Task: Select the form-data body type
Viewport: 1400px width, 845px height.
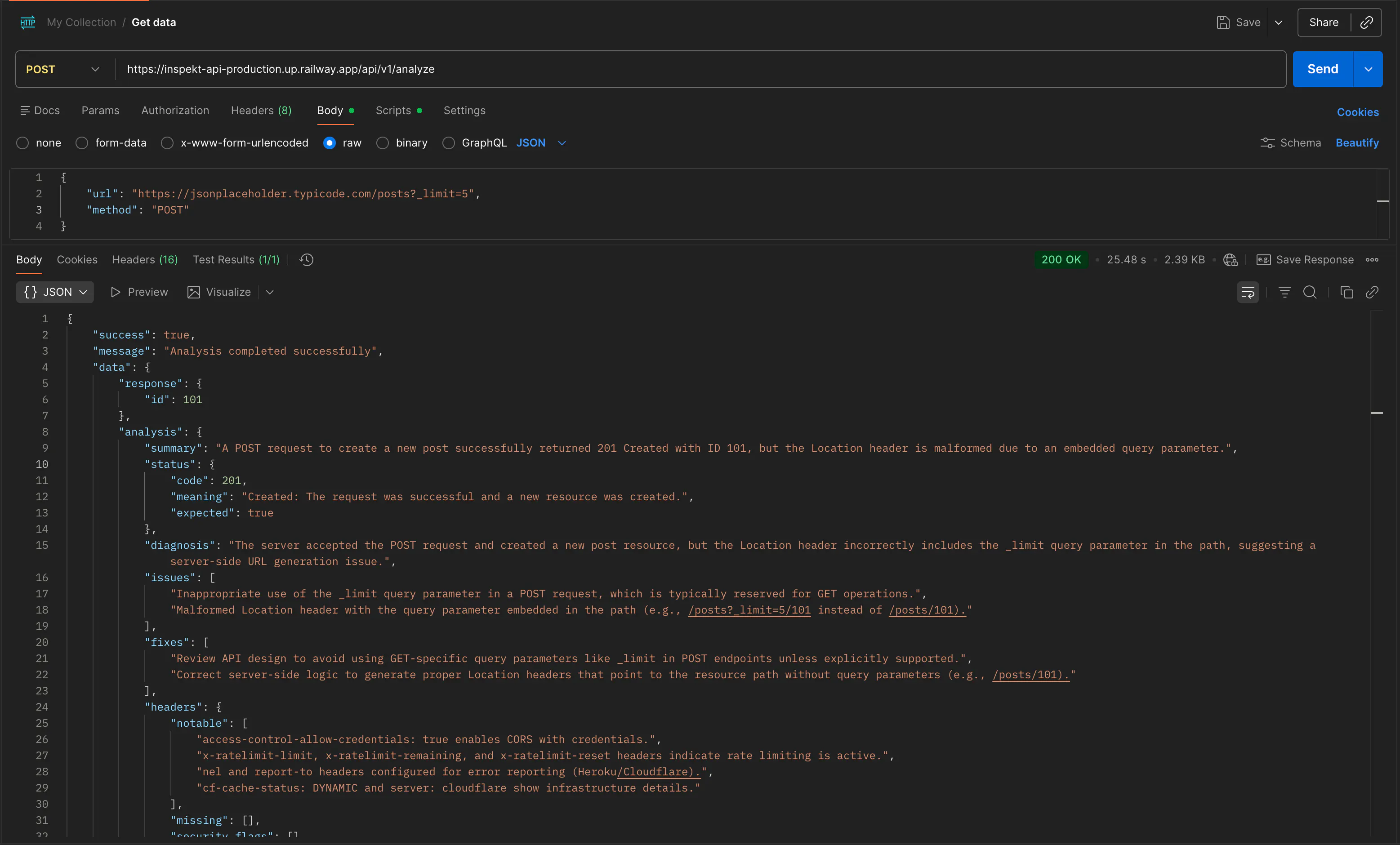Action: 82,142
